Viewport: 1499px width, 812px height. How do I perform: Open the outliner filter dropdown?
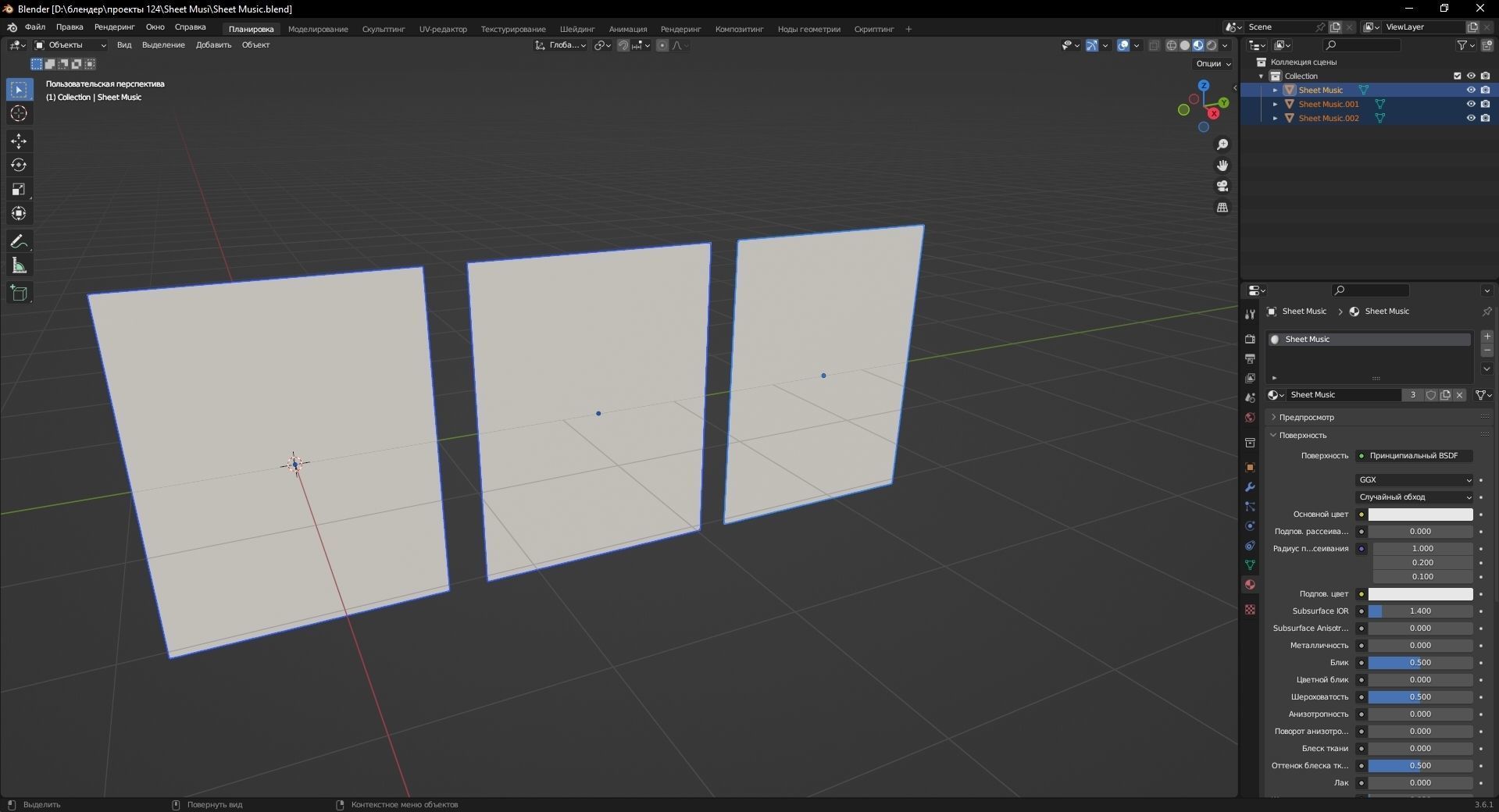click(x=1465, y=45)
